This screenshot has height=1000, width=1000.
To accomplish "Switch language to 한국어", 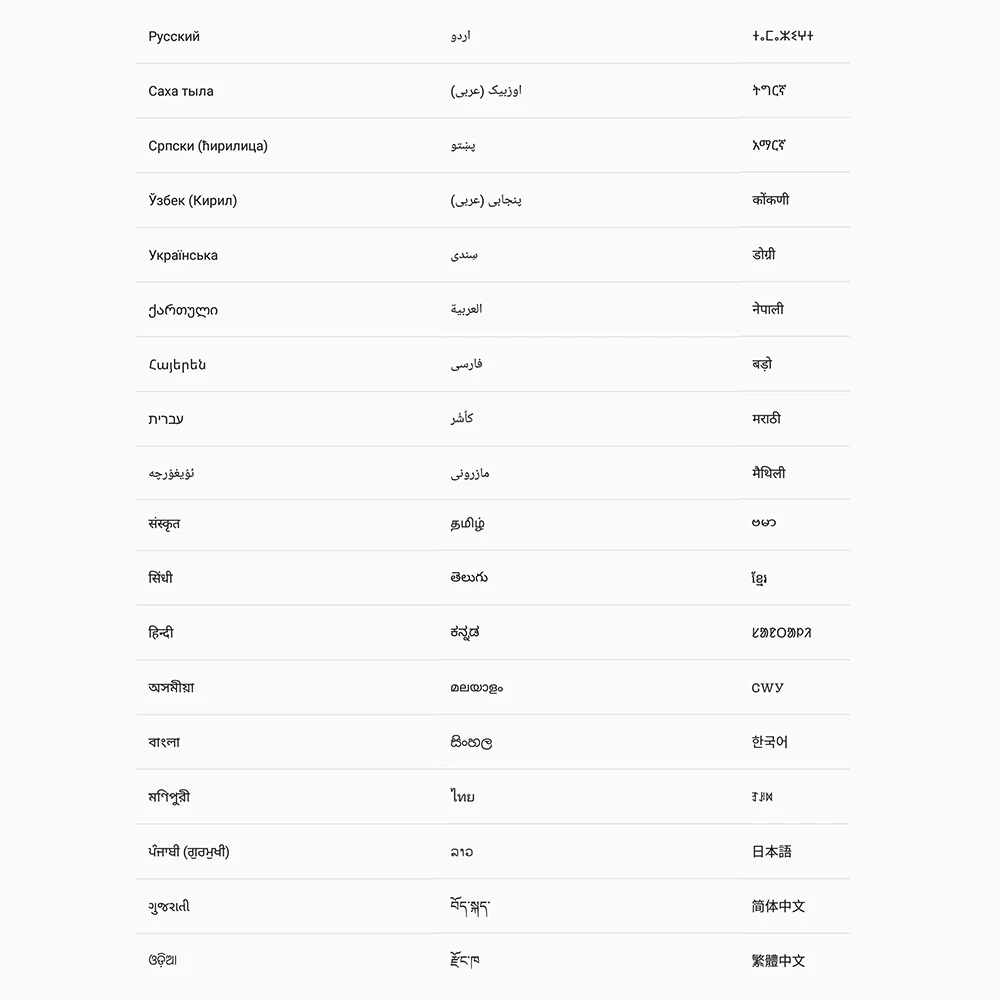I will (769, 742).
